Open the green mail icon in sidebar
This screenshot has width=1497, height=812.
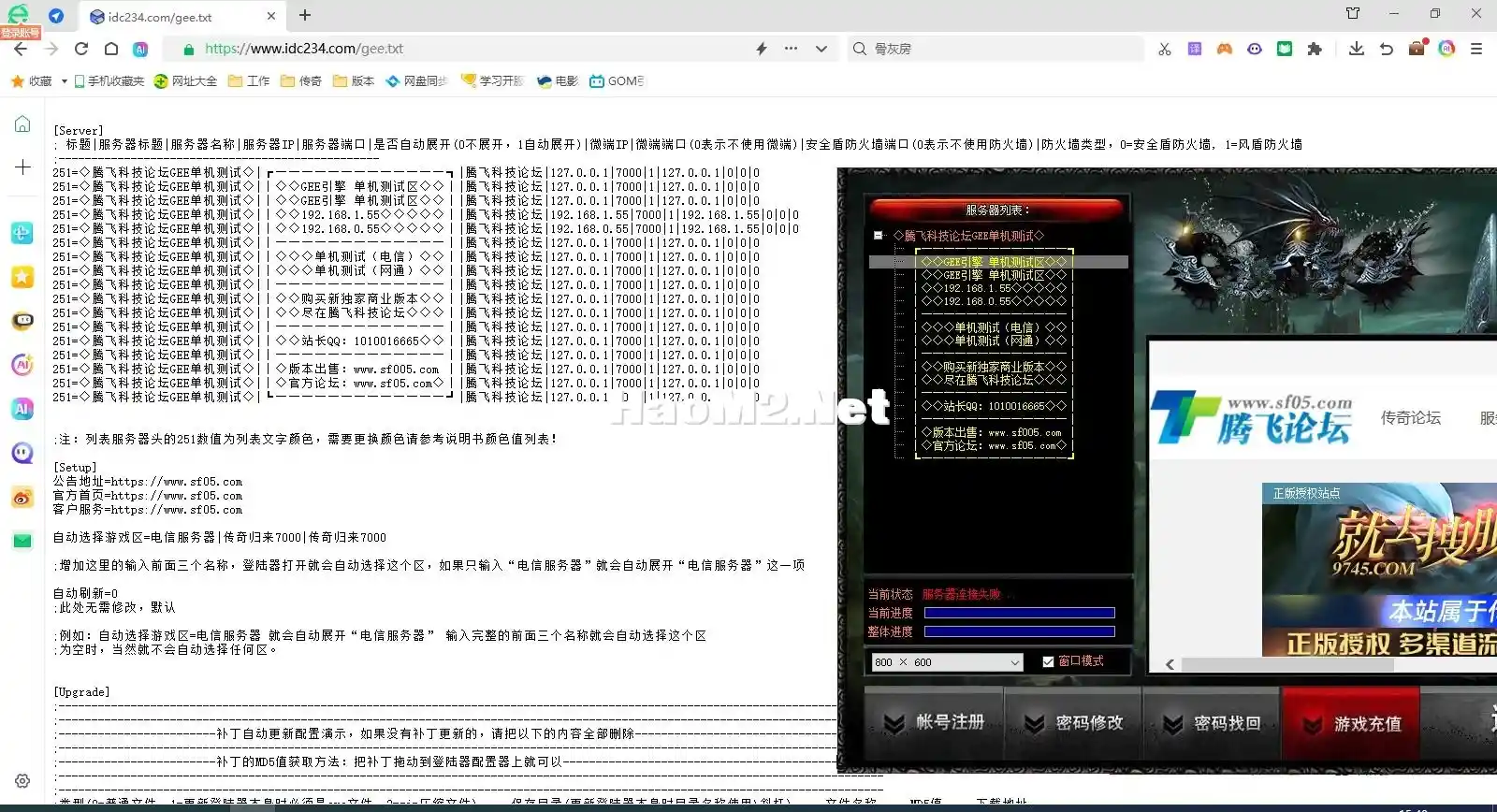tap(22, 541)
